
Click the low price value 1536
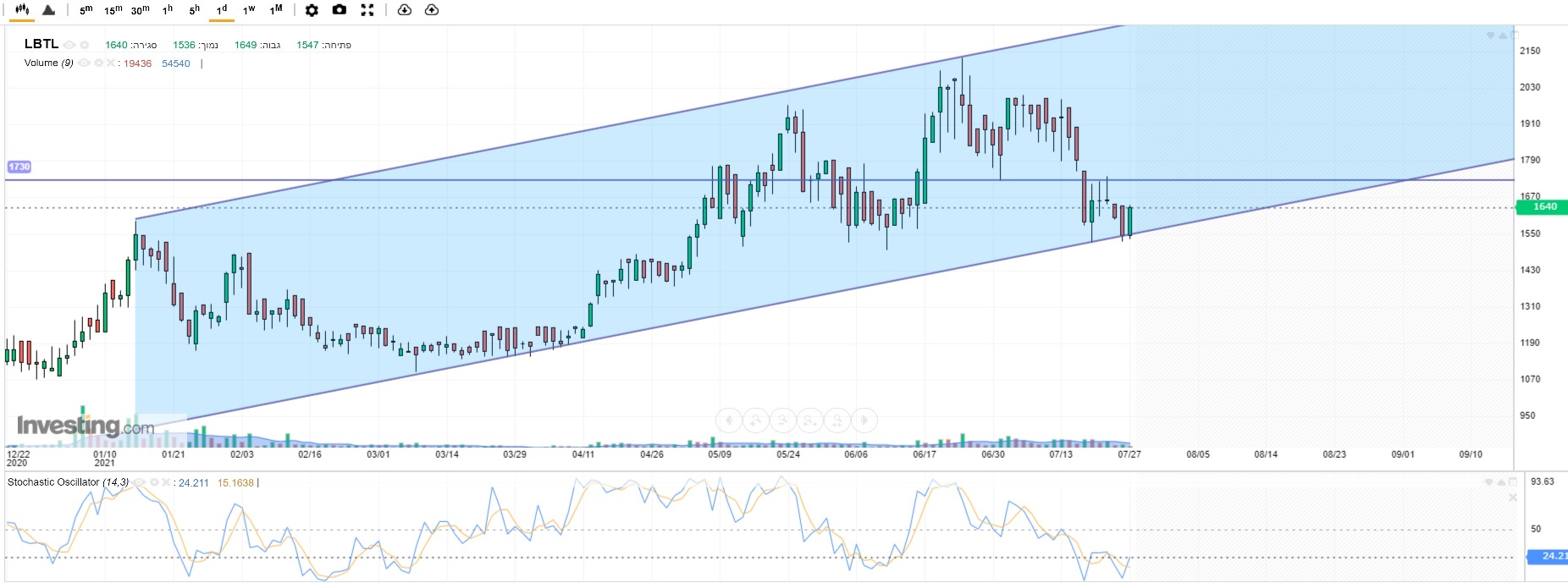click(184, 46)
